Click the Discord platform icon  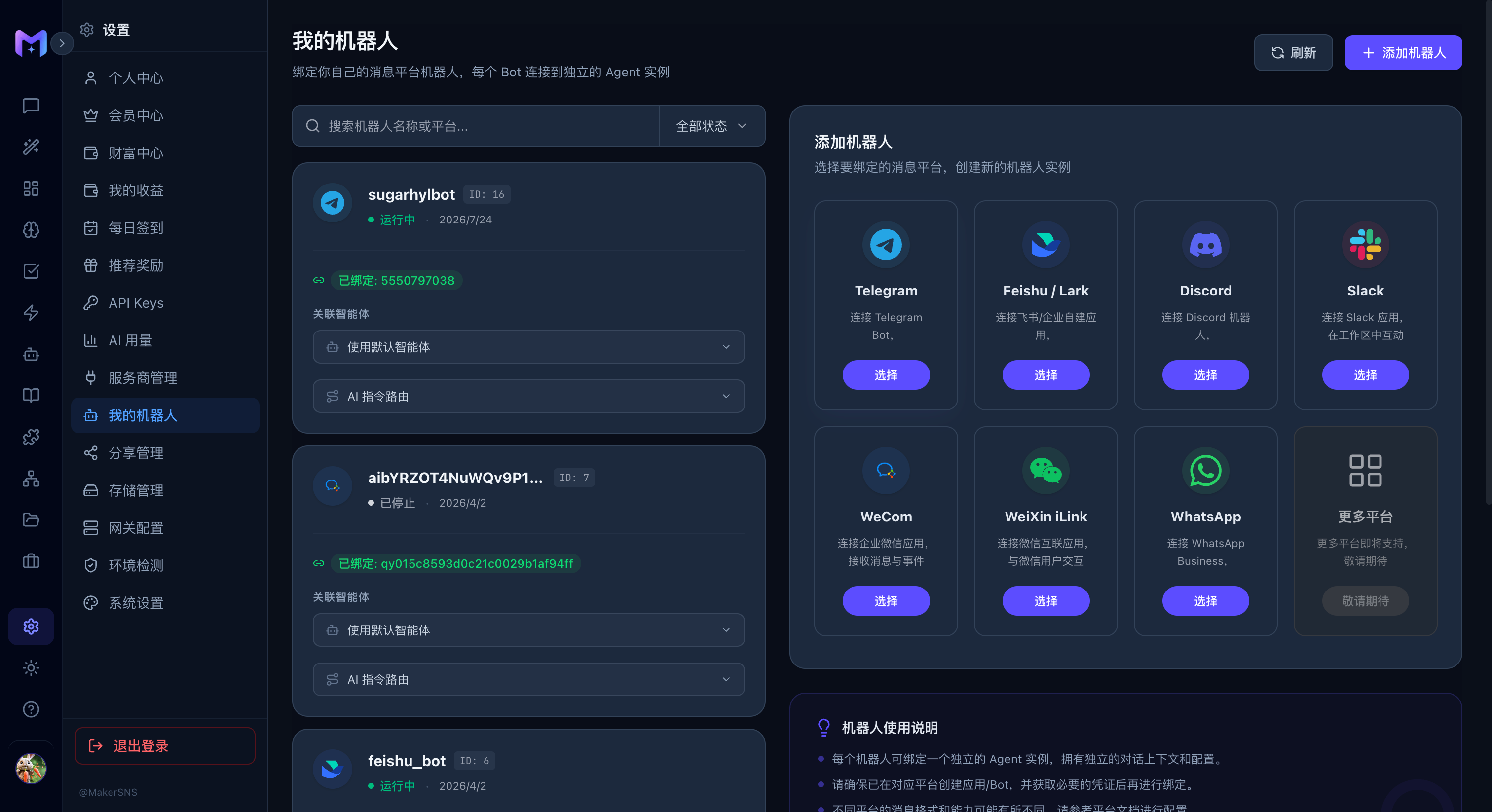coord(1205,244)
